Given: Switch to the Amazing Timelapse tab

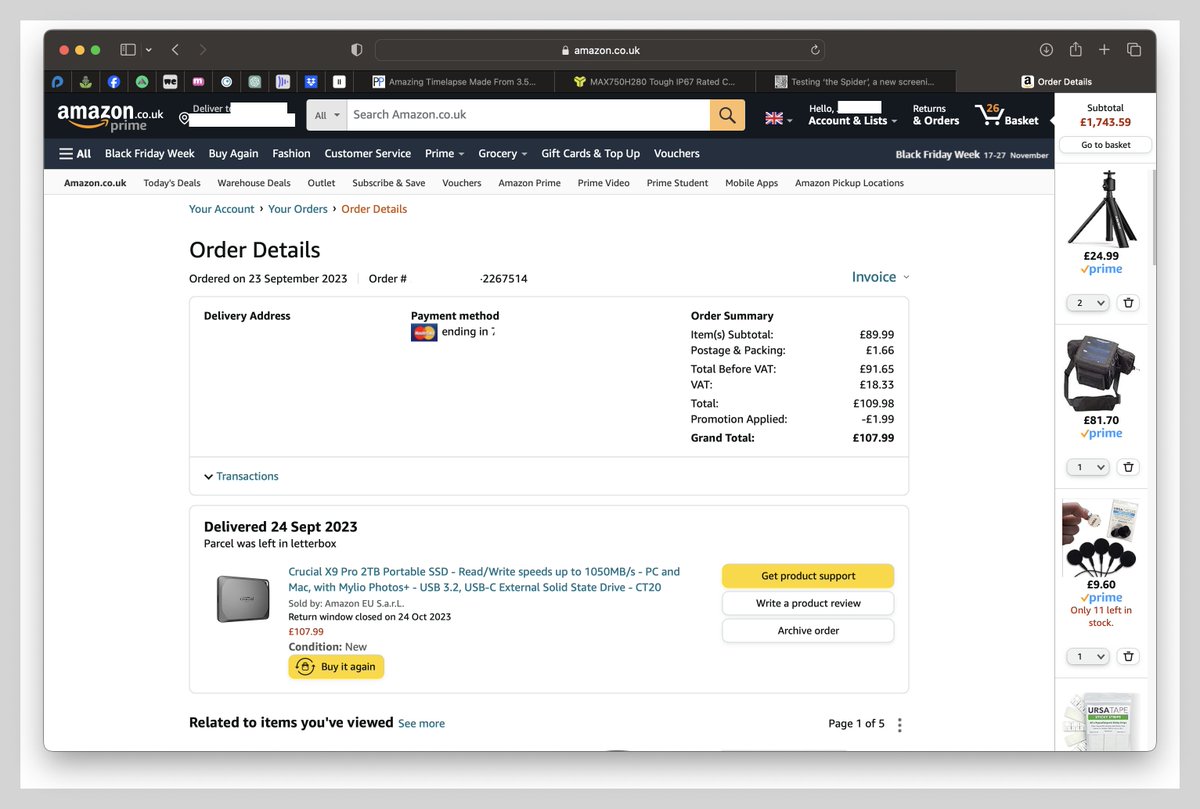Looking at the screenshot, I should click(455, 81).
